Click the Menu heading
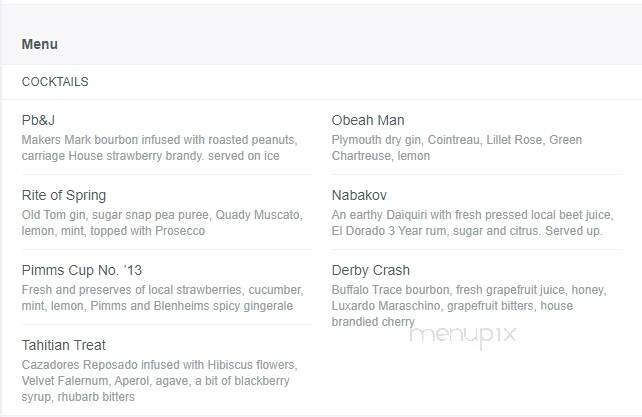The height and width of the screenshot is (417, 642). pos(40,44)
